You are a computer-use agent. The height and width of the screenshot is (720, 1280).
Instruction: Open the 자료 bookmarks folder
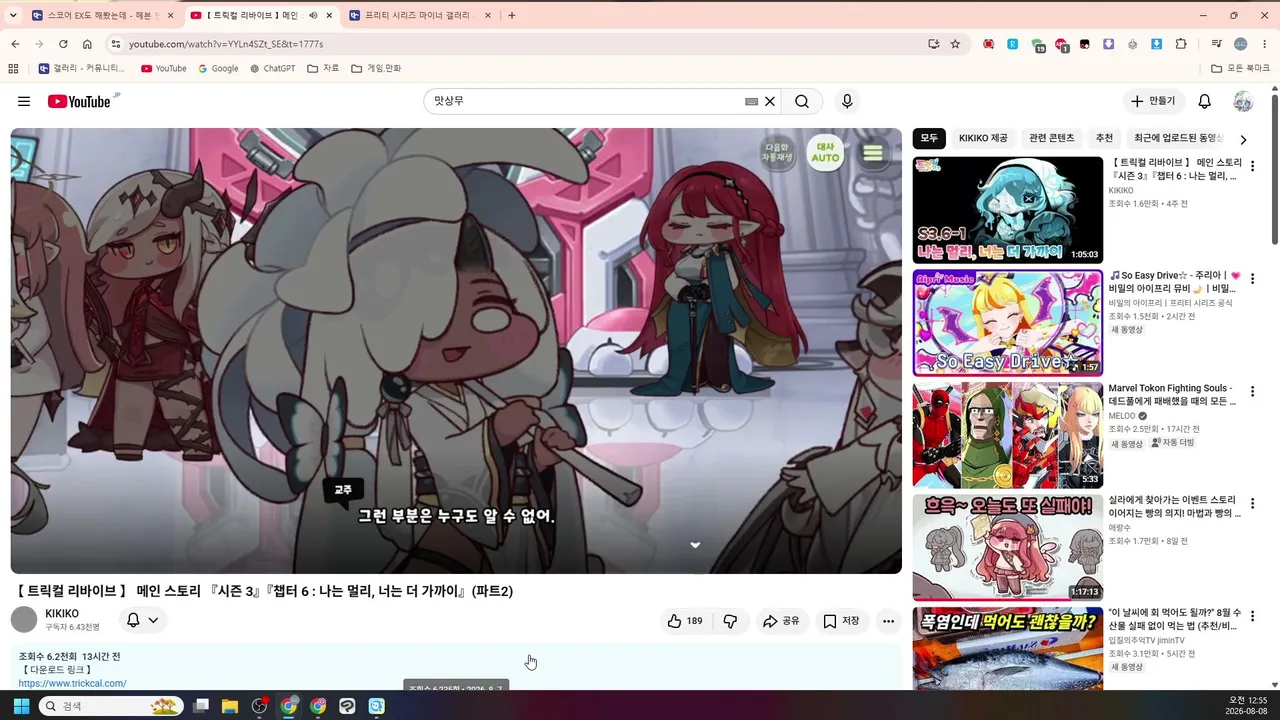tap(323, 68)
